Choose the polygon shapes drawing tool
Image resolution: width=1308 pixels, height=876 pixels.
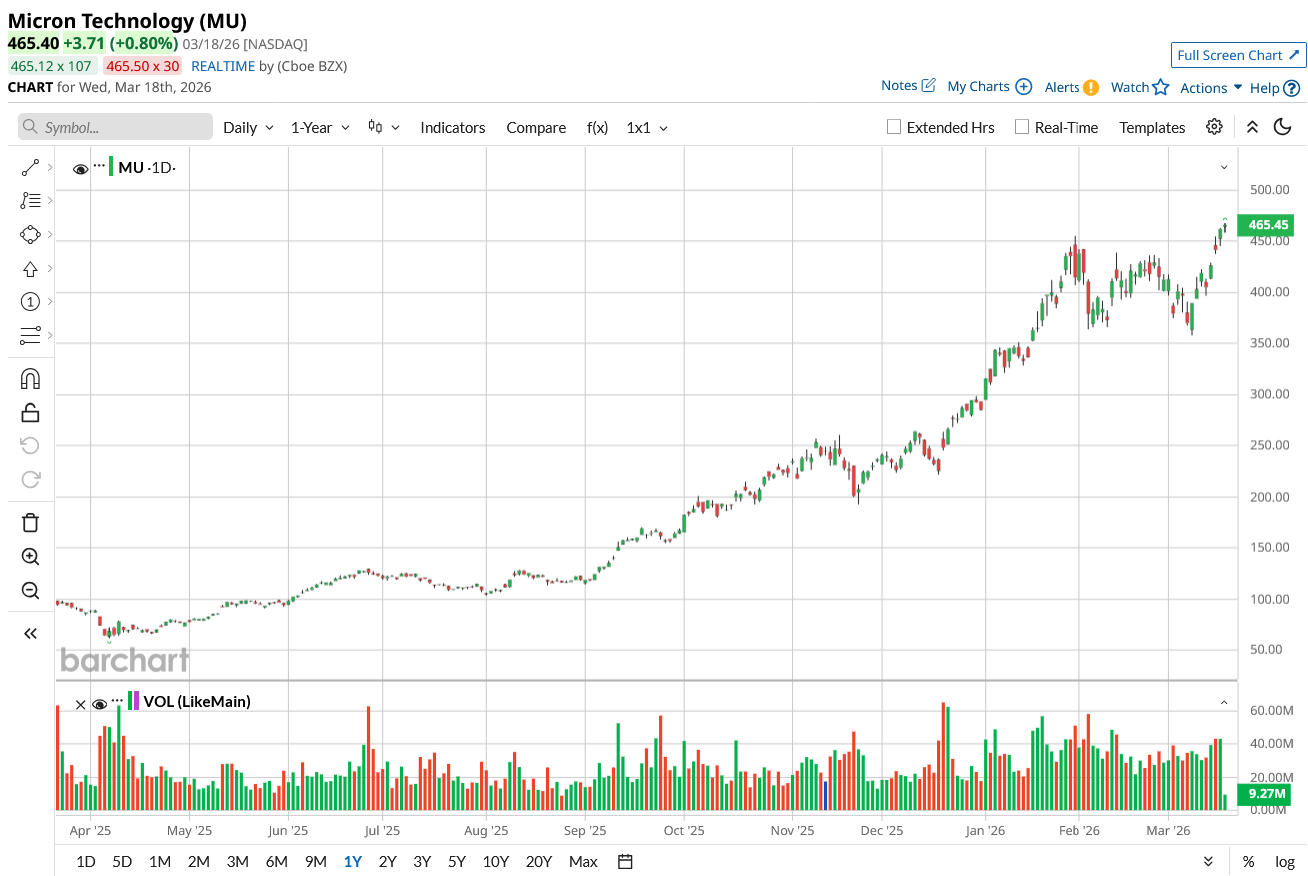pos(30,234)
